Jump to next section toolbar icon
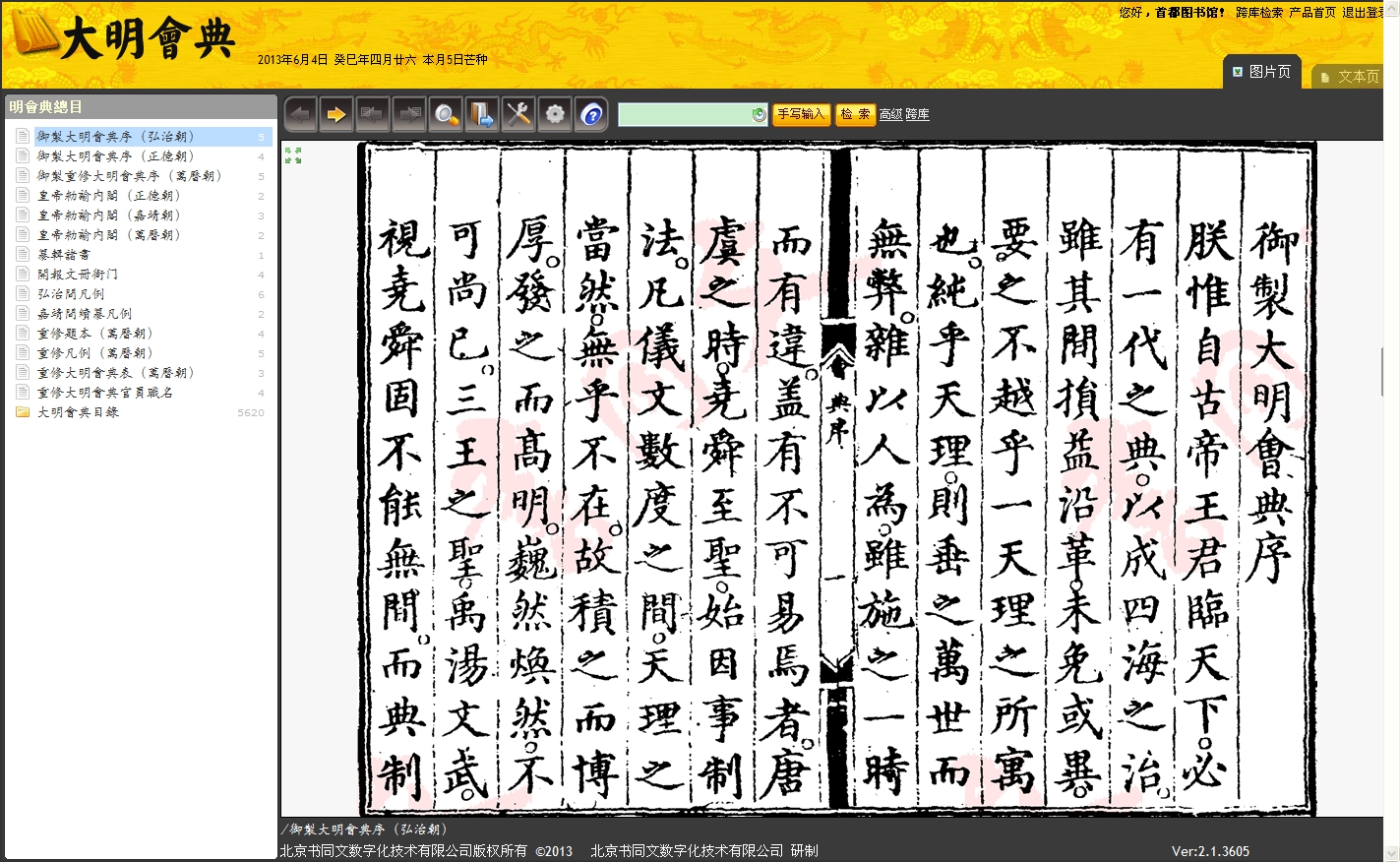Image resolution: width=1400 pixels, height=862 pixels. tap(409, 115)
